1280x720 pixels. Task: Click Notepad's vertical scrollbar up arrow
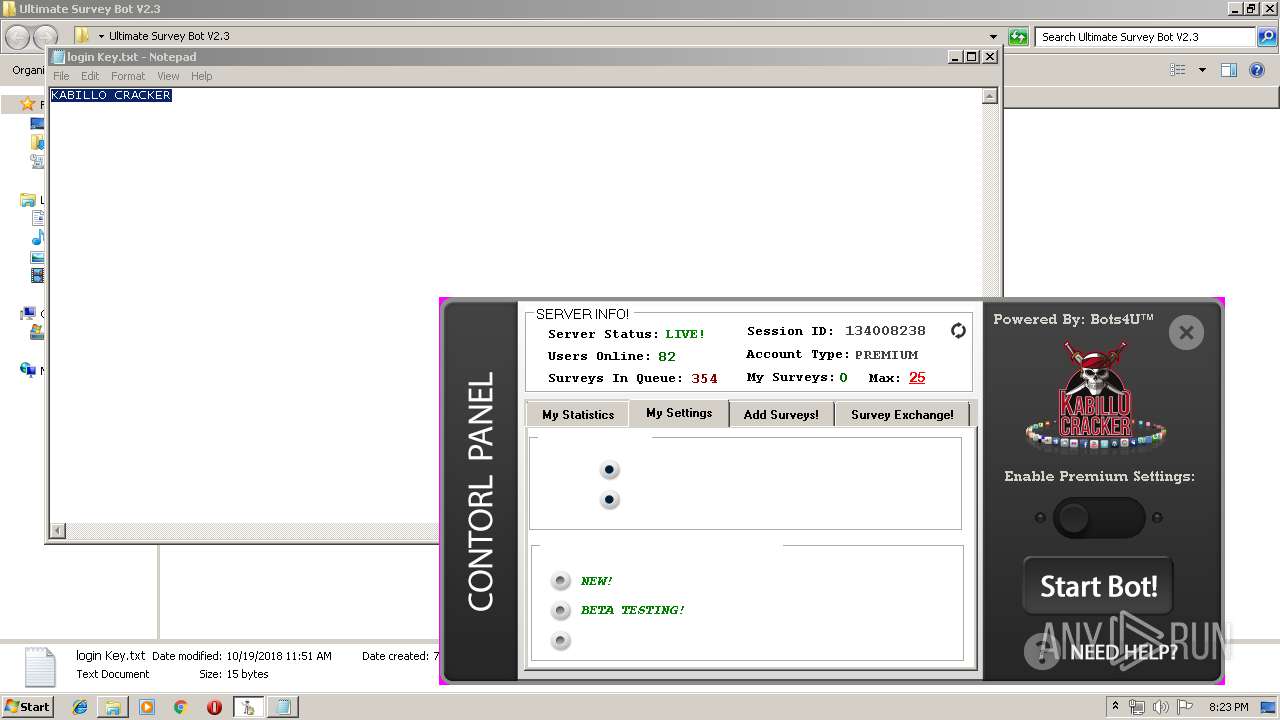tap(989, 96)
